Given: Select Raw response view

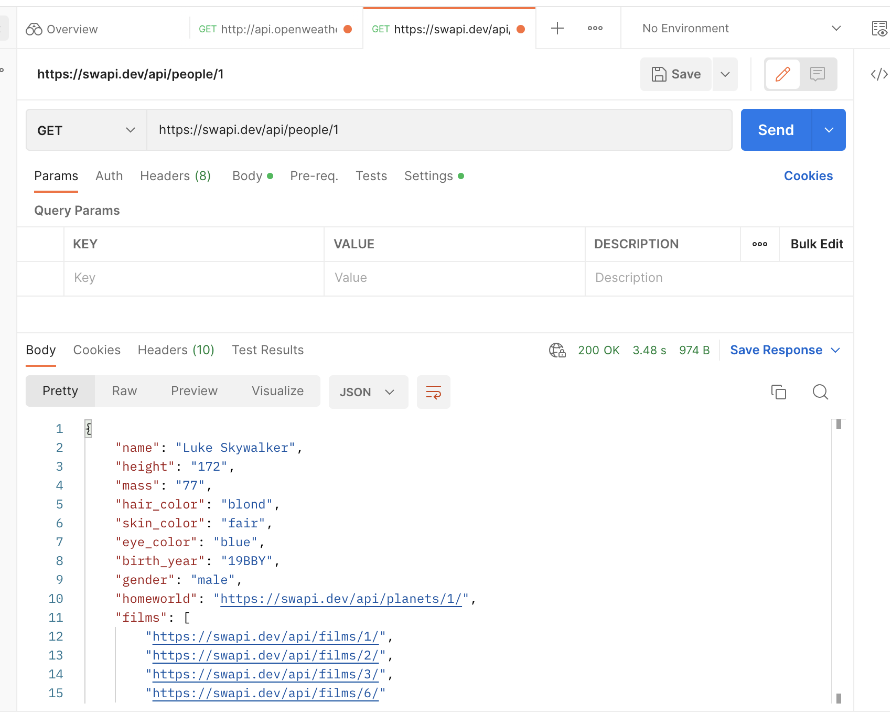Looking at the screenshot, I should pos(124,391).
